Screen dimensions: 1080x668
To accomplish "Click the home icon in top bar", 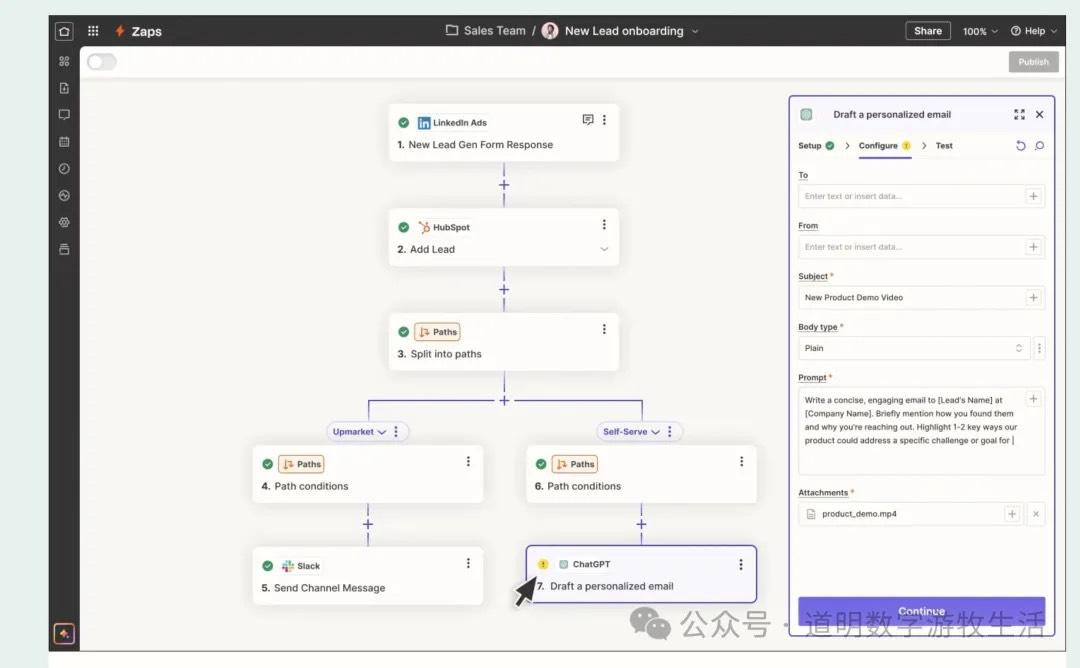I will coord(64,31).
